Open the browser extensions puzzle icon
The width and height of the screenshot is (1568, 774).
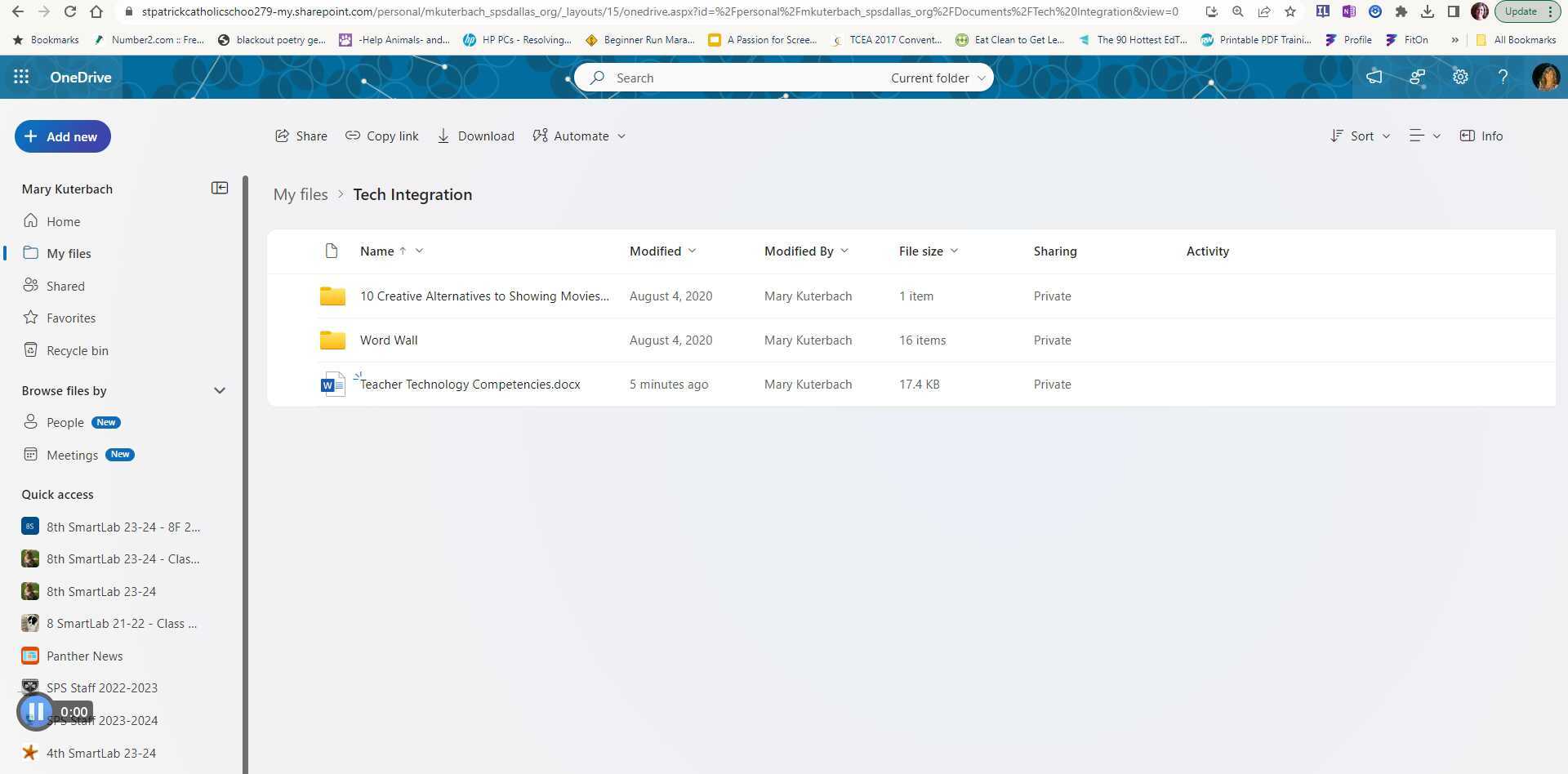1401,11
